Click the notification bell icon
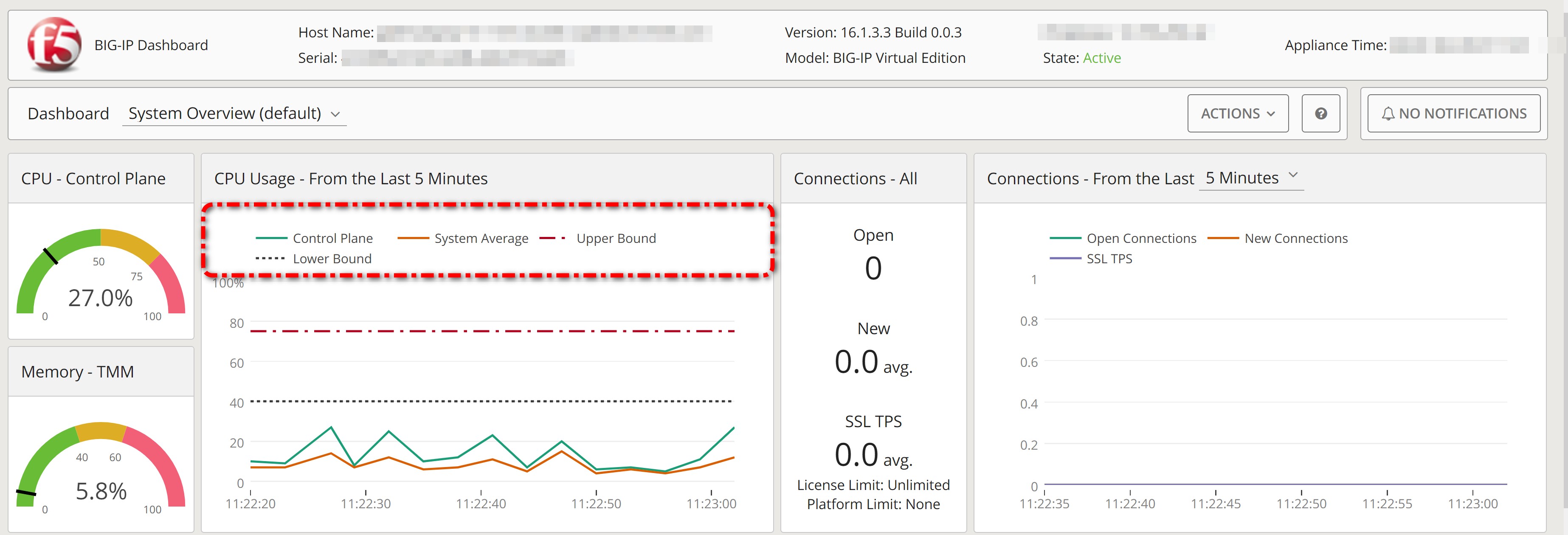Viewport: 1568px width, 535px height. [1390, 113]
